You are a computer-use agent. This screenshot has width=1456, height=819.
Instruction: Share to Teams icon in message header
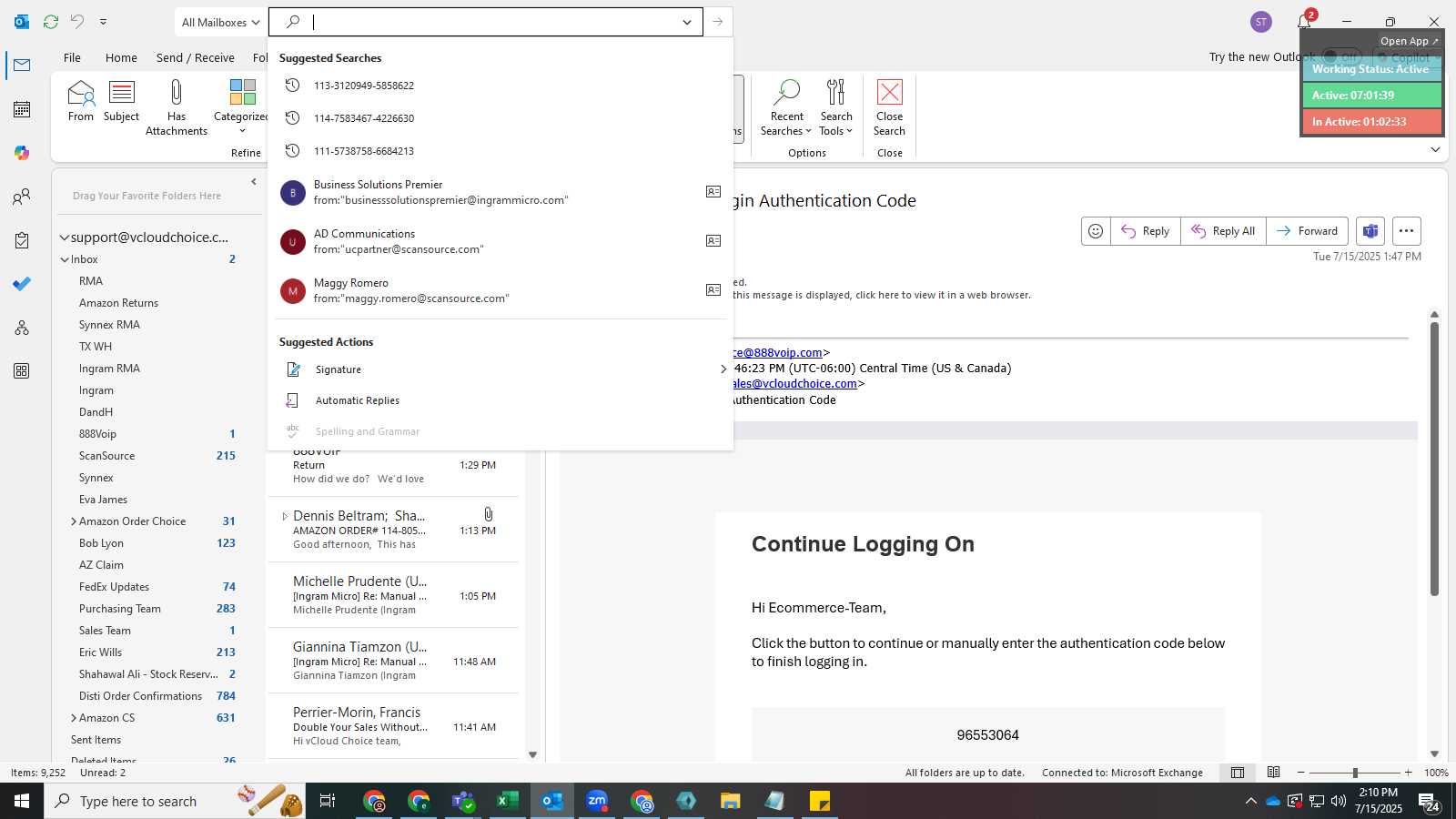1370,231
